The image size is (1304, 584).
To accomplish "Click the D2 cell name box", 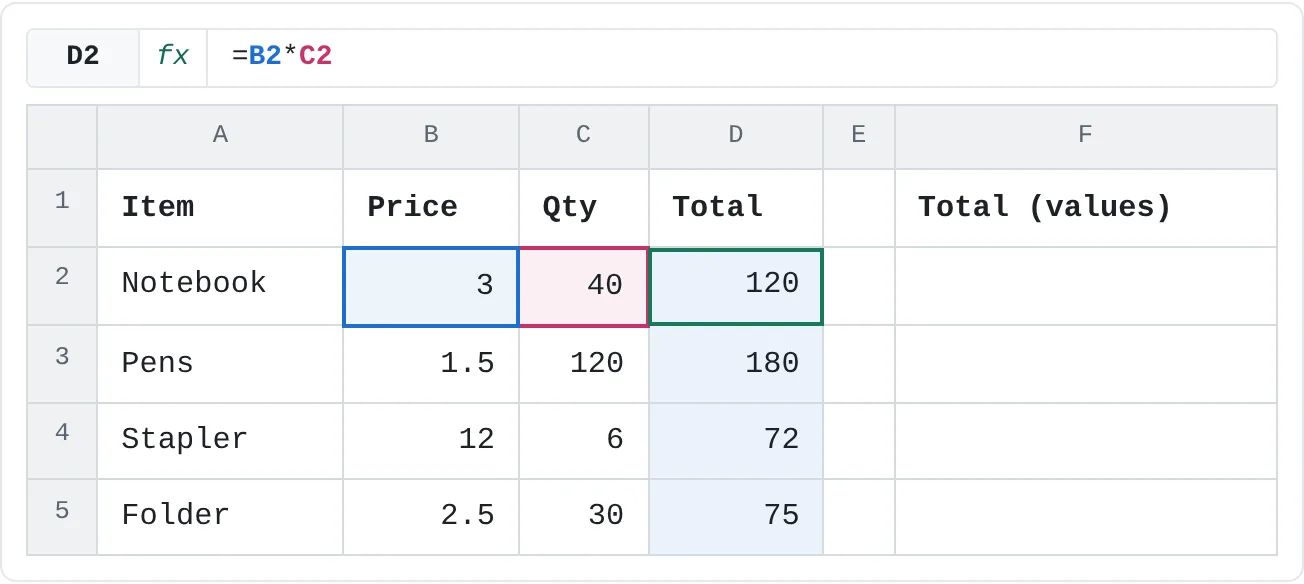I will 83,57.
